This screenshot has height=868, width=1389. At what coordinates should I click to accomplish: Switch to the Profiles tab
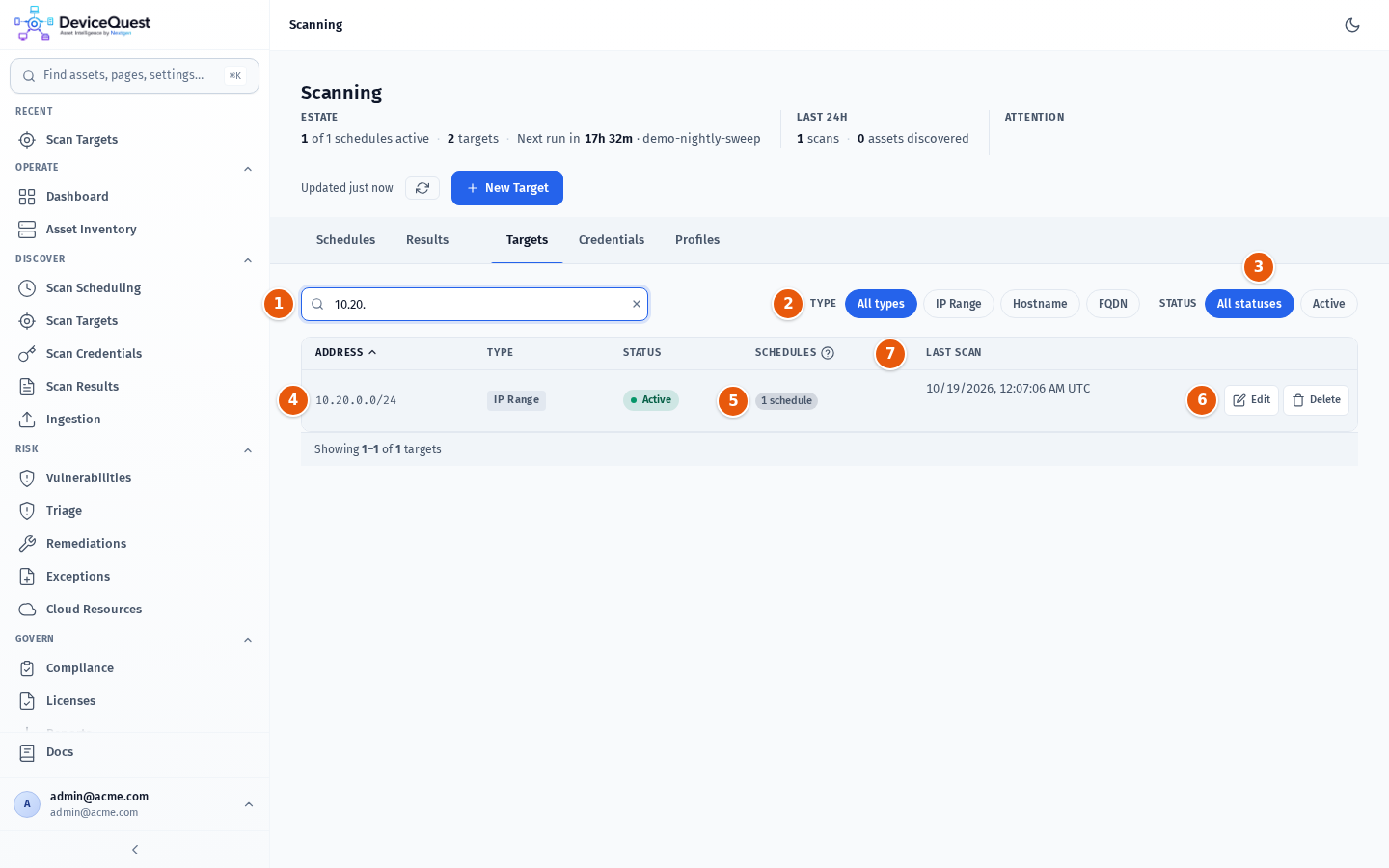[x=697, y=240]
